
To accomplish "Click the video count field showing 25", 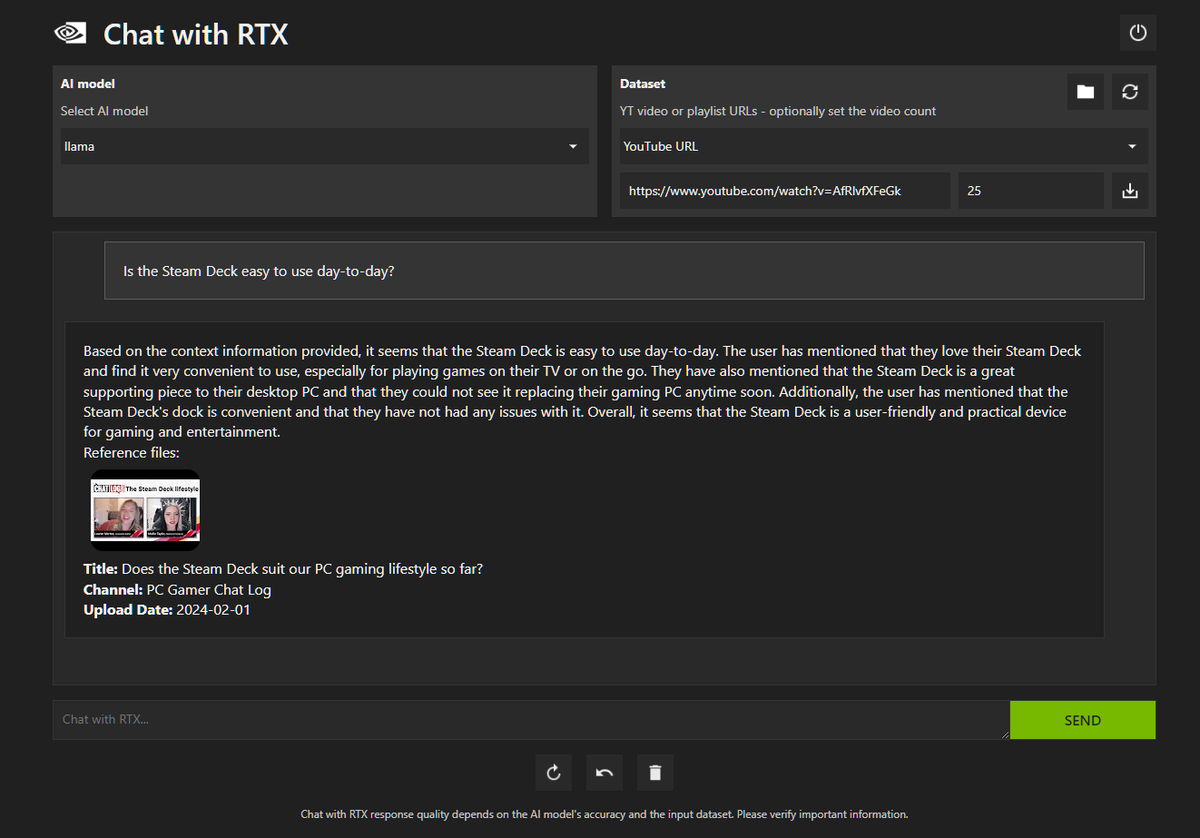I will tap(1030, 190).
